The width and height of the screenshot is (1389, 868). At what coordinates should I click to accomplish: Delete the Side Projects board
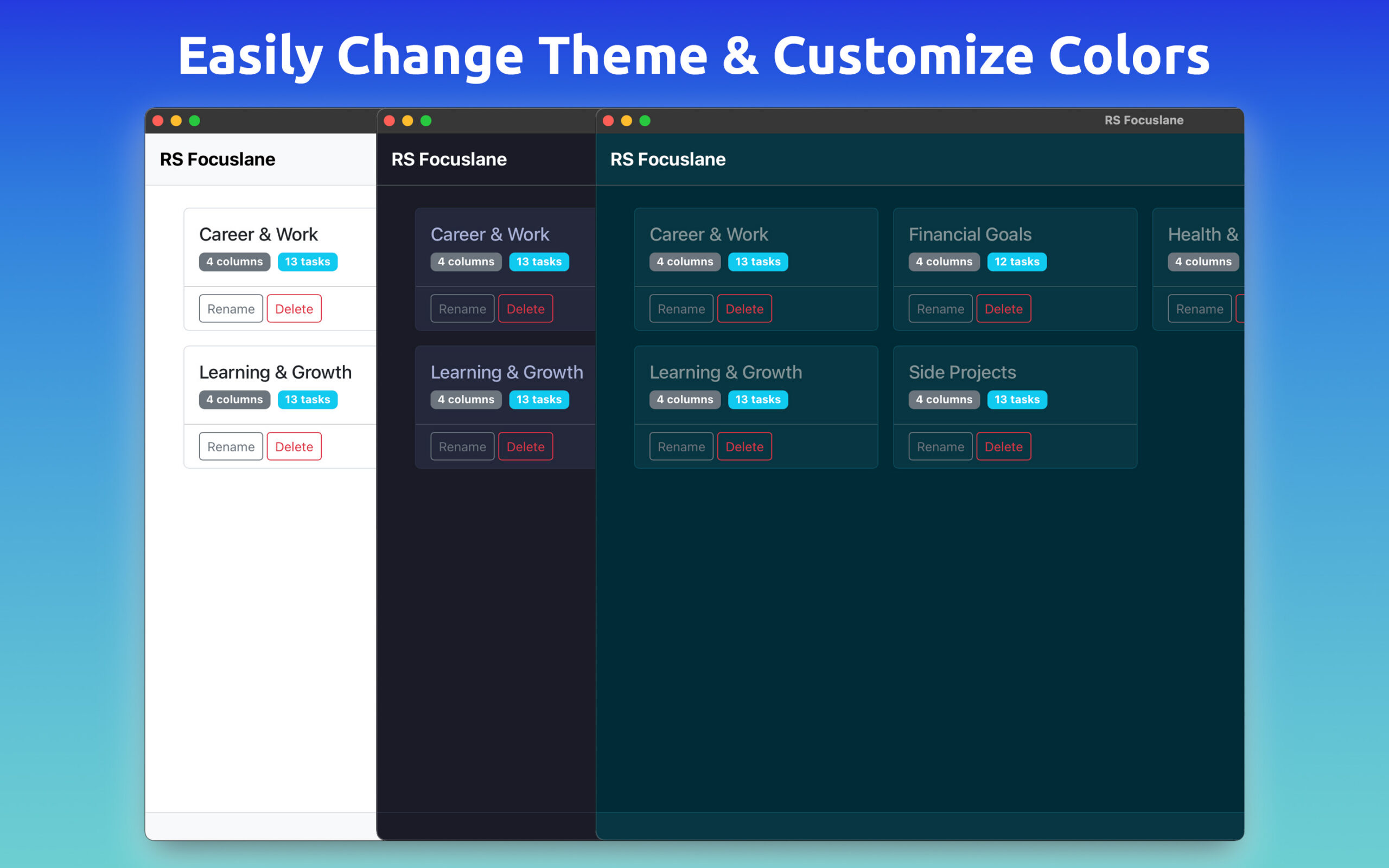pyautogui.click(x=1003, y=446)
